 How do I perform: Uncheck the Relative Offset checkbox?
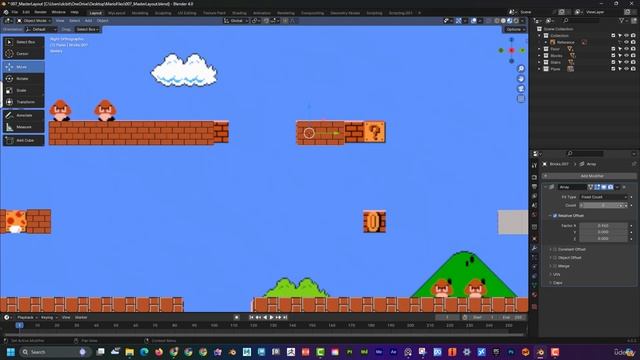point(555,216)
